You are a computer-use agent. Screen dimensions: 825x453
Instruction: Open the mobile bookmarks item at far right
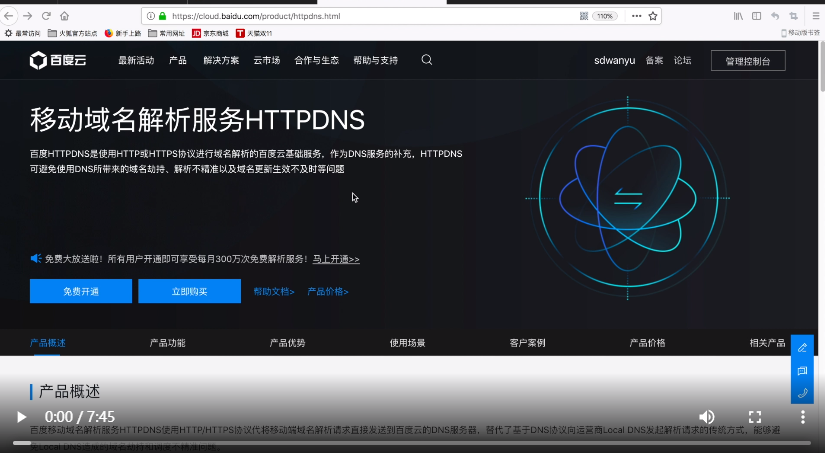tap(800, 33)
